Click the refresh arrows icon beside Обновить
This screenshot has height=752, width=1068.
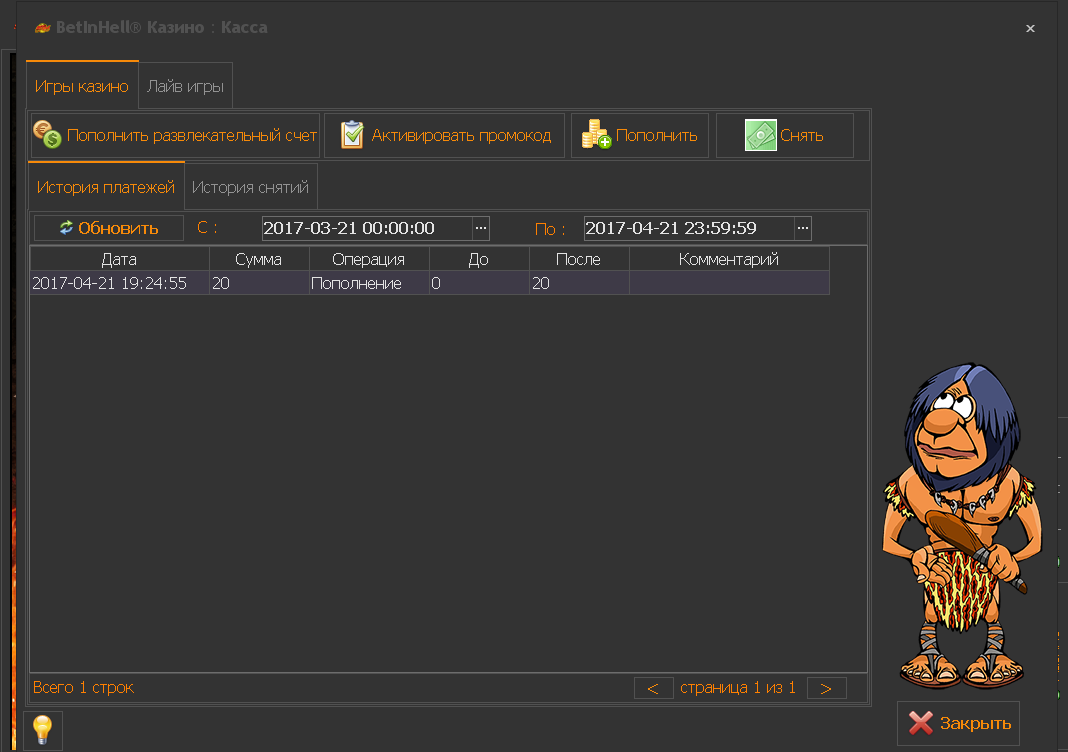tap(66, 228)
